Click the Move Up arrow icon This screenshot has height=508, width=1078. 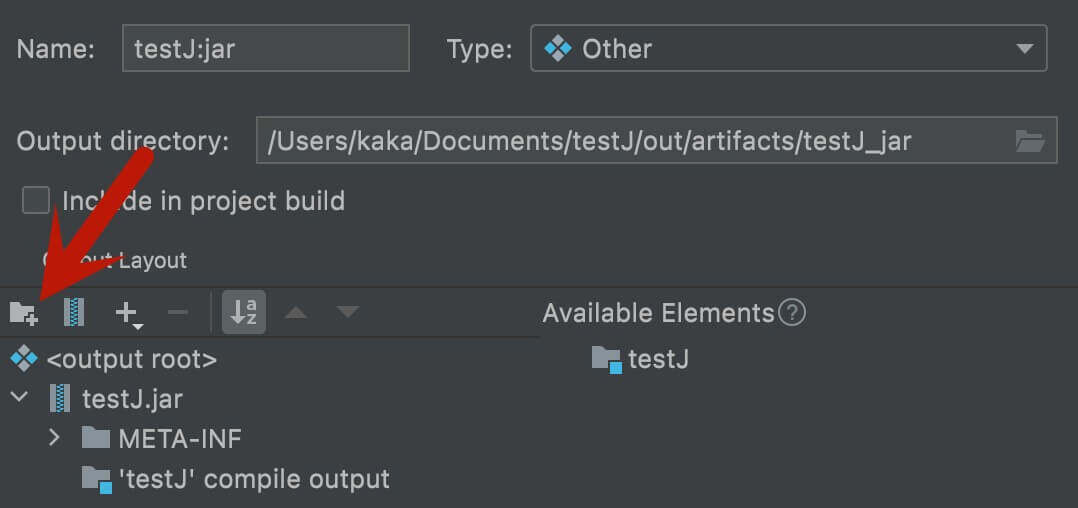(x=295, y=313)
